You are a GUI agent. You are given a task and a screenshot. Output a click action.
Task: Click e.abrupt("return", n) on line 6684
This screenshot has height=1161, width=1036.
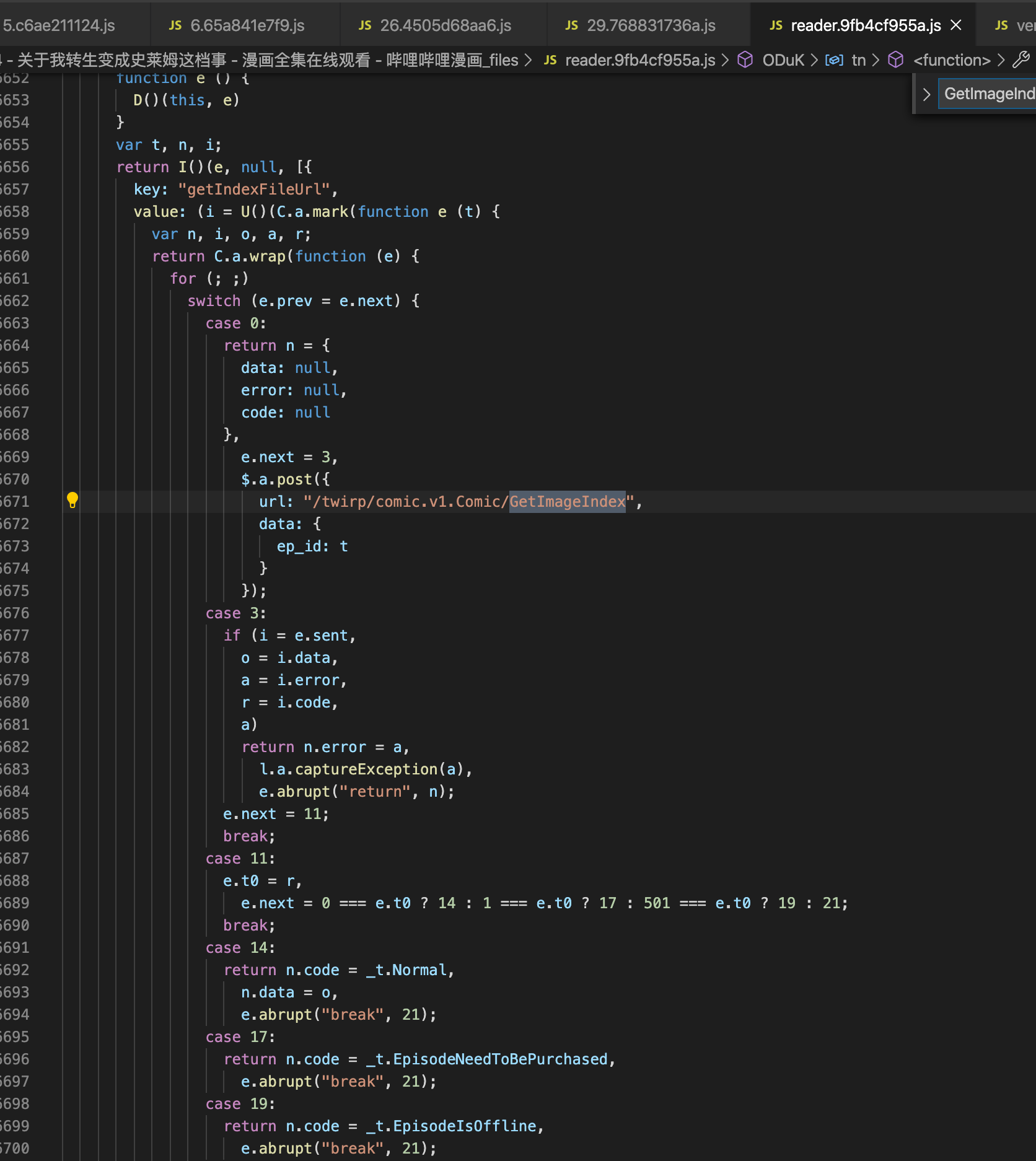tap(353, 791)
